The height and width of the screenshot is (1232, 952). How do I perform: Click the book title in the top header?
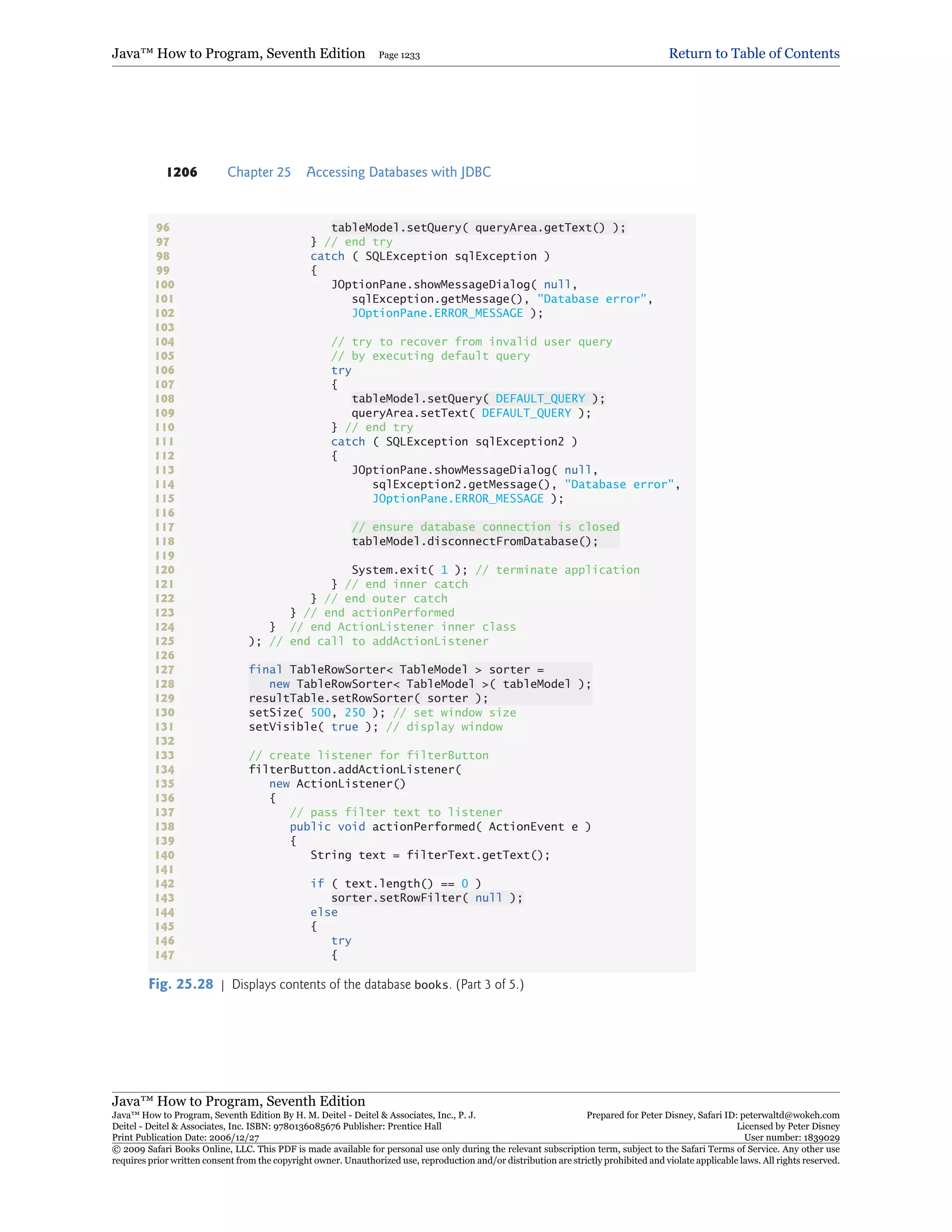[x=238, y=53]
